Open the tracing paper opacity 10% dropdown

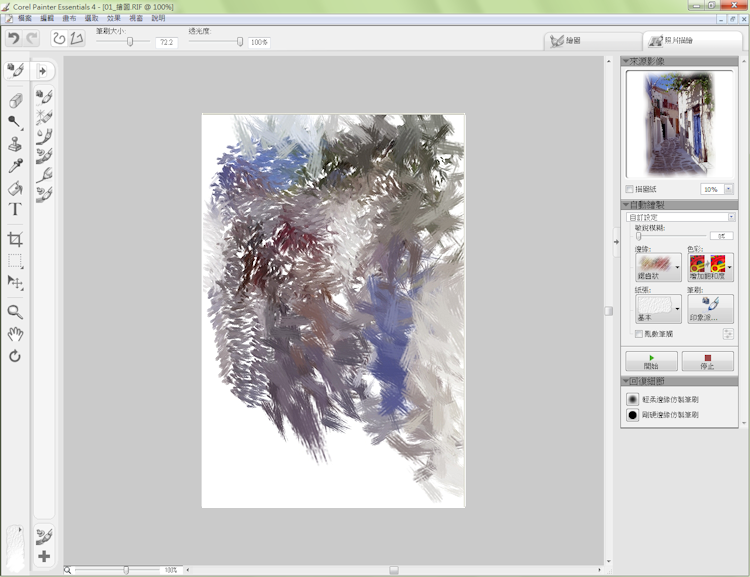coord(728,189)
